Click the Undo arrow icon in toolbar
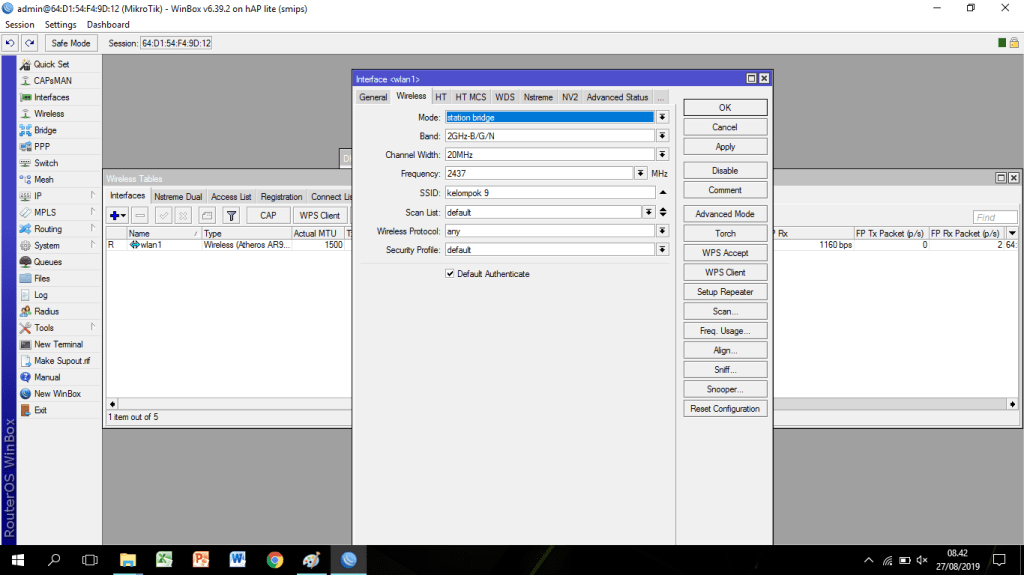Screen dimensions: 1024x575 [10, 43]
